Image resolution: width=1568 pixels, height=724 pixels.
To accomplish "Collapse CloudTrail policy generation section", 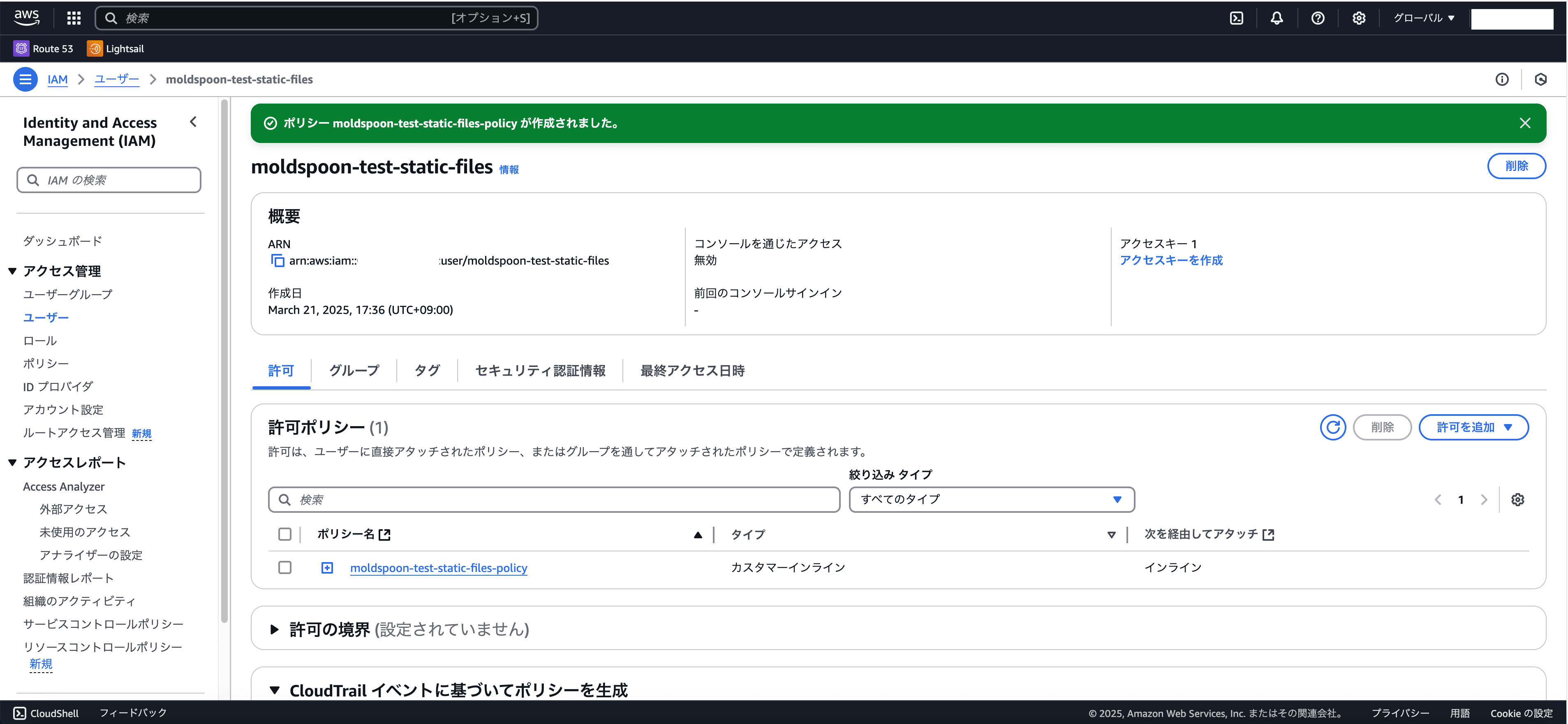I will click(x=274, y=691).
